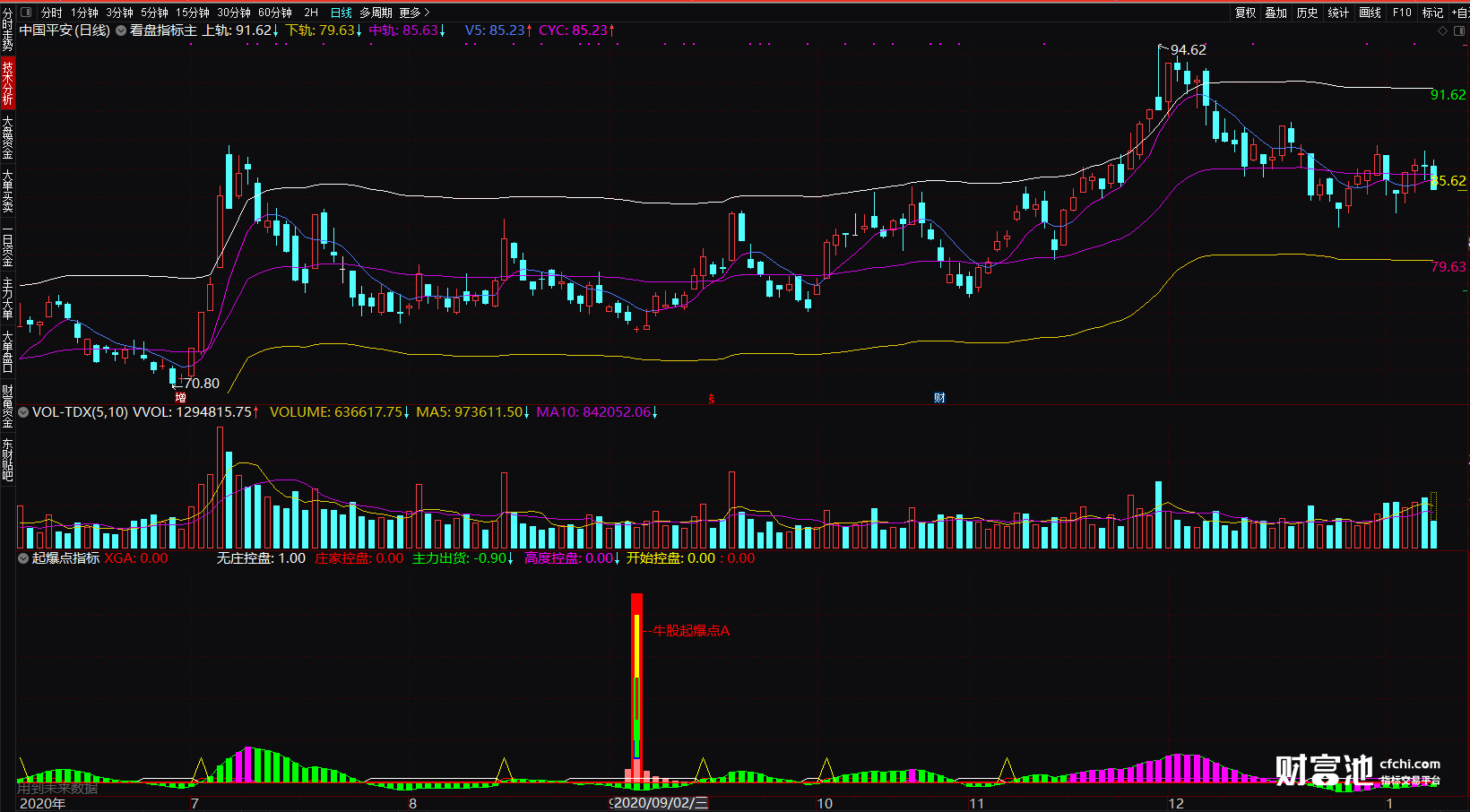Viewport: 1470px width, 812px height.
Task: Switch to 15分钟 period
Action: coord(193,13)
